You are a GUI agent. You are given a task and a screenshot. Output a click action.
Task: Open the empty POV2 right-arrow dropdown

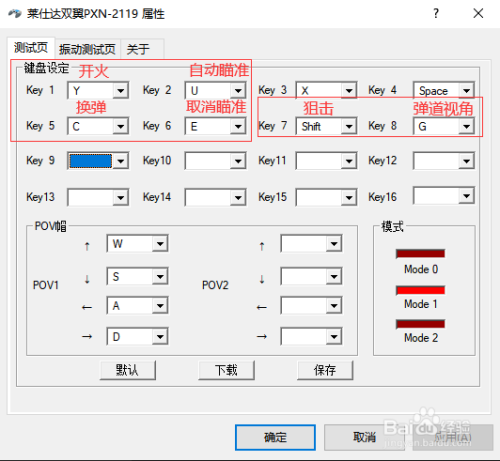point(311,336)
